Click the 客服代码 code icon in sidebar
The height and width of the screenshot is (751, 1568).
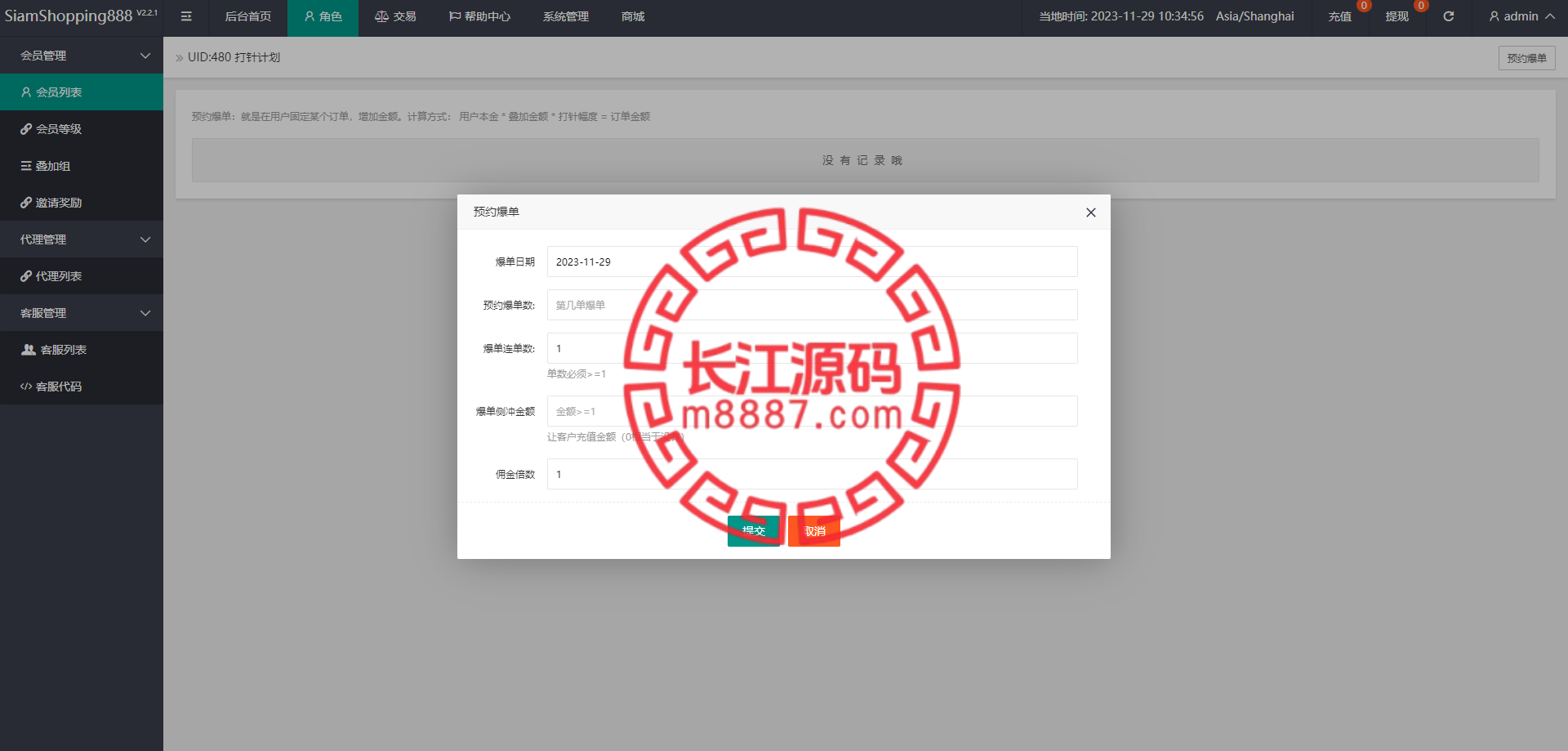(26, 387)
